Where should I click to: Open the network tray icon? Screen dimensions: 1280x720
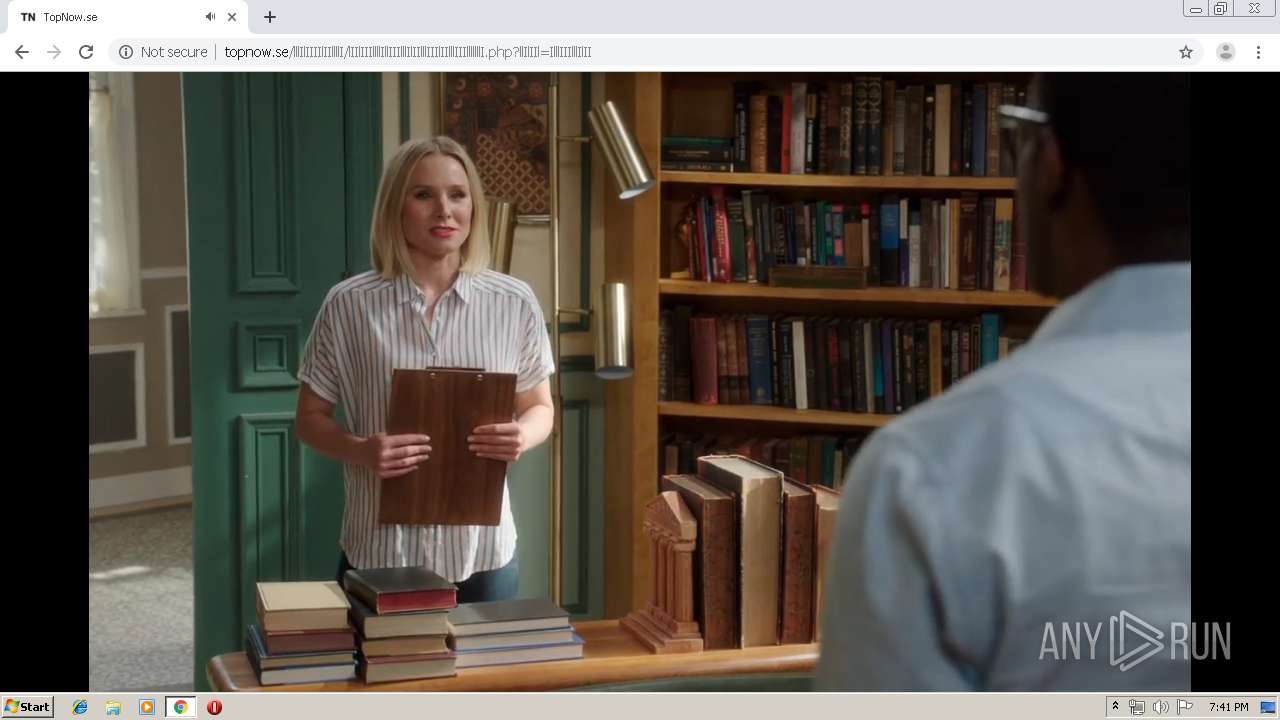pyautogui.click(x=1137, y=707)
